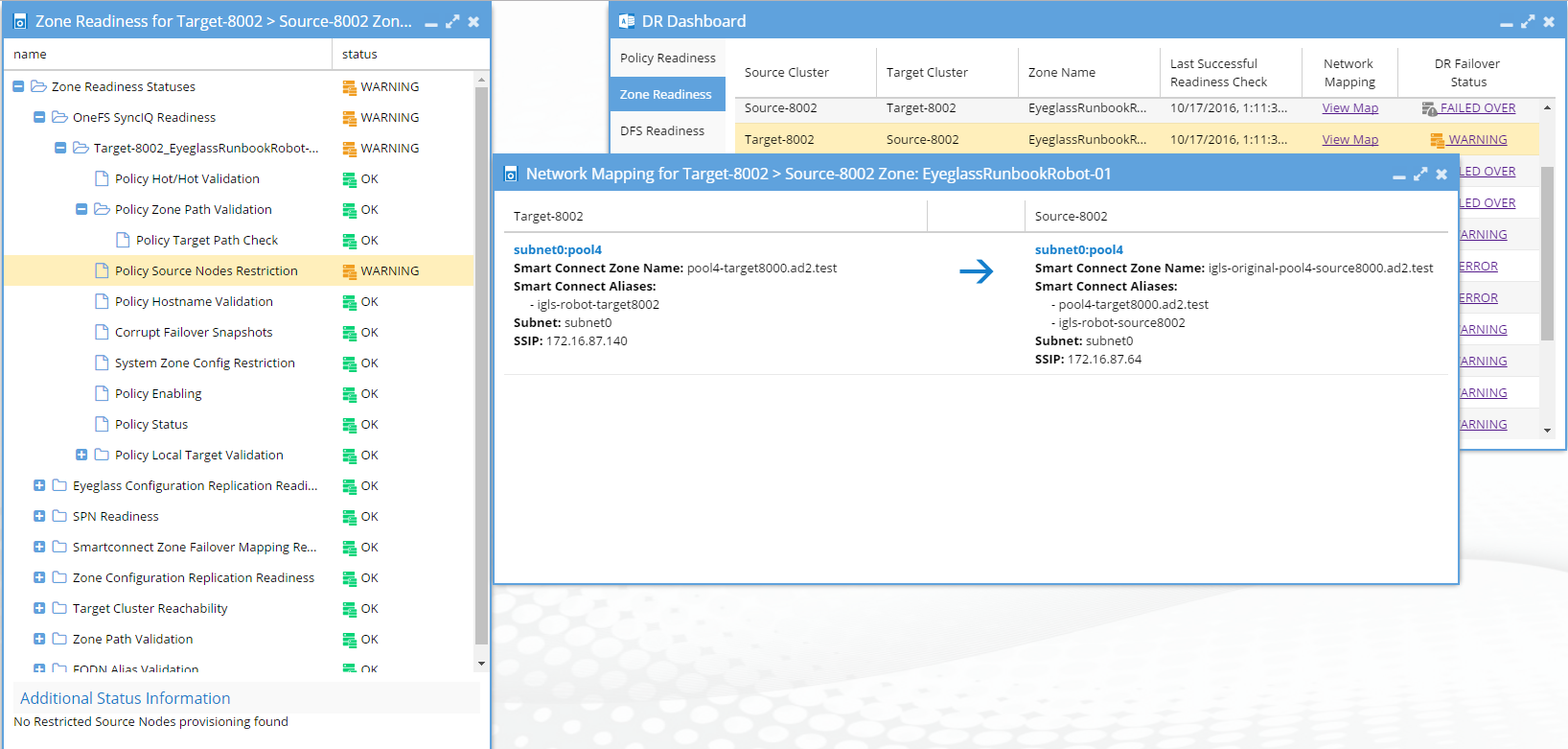This screenshot has height=749, width=1568.
Task: Click the Source-8002 subnet0:pool4 link
Action: [x=1079, y=249]
